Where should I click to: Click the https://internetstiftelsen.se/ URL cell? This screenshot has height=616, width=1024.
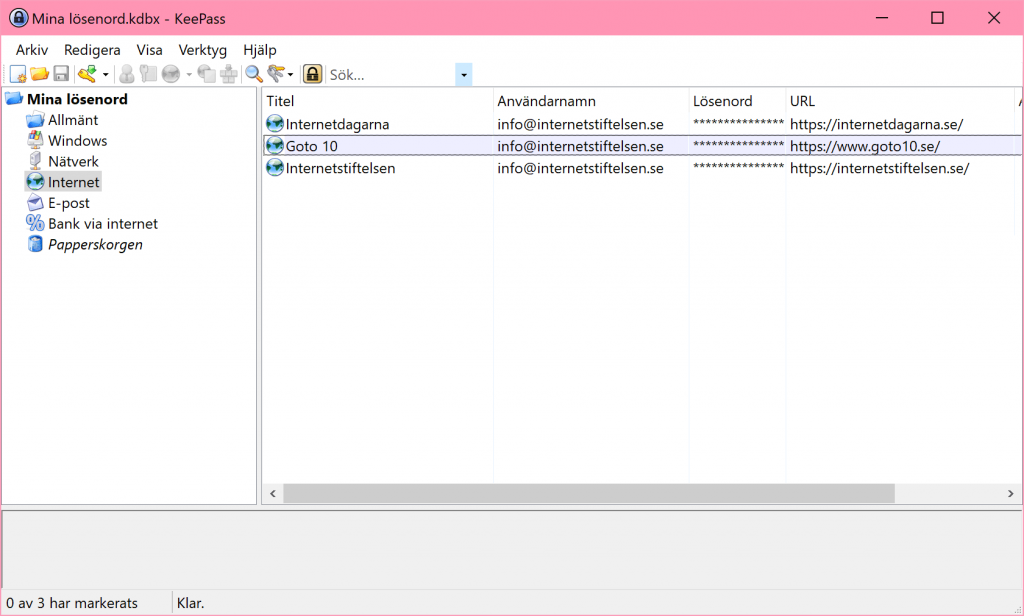pos(880,169)
